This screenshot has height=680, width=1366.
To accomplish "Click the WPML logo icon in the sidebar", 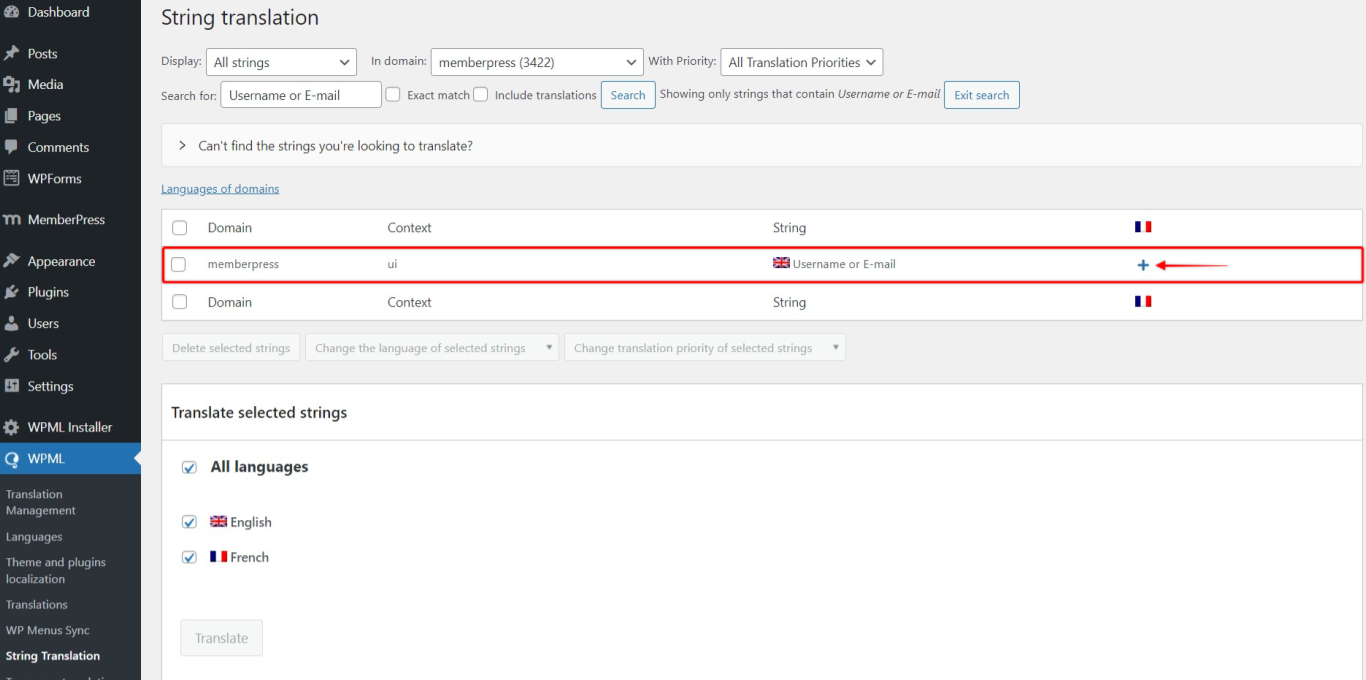I will (12, 459).
